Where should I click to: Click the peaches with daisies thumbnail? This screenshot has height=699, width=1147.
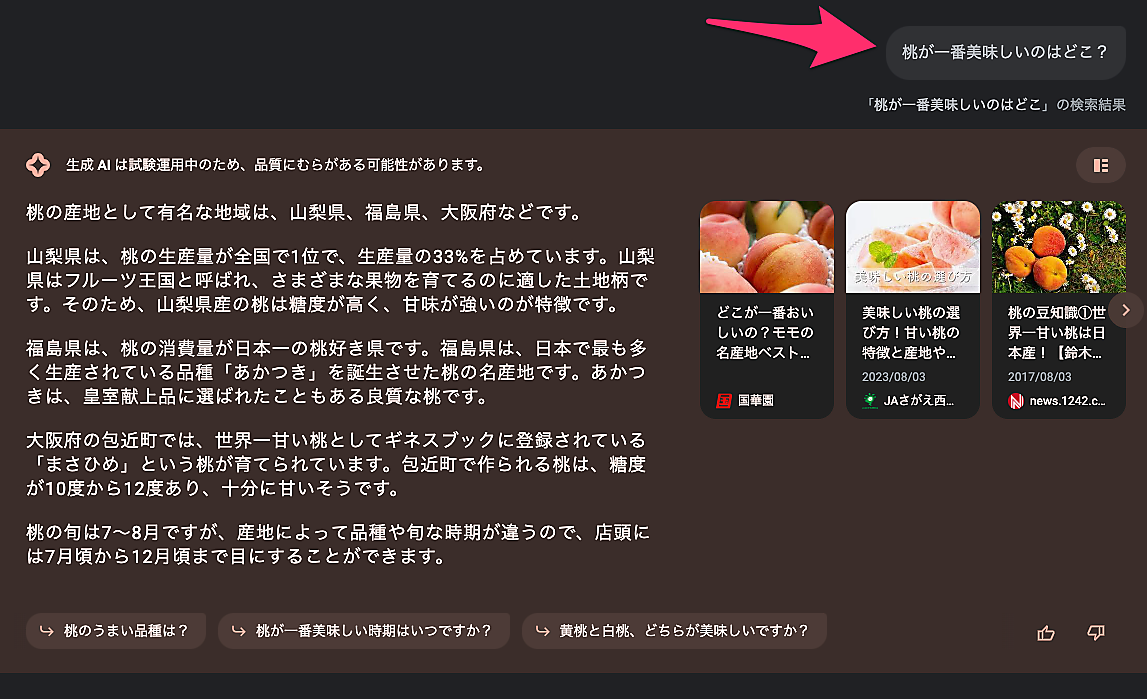1058,247
